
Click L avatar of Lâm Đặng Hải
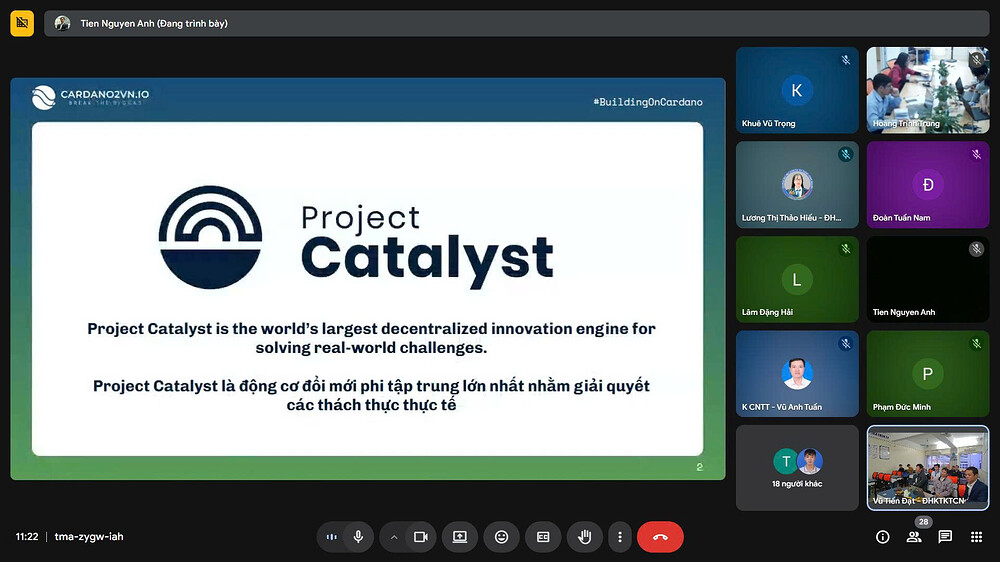797,279
